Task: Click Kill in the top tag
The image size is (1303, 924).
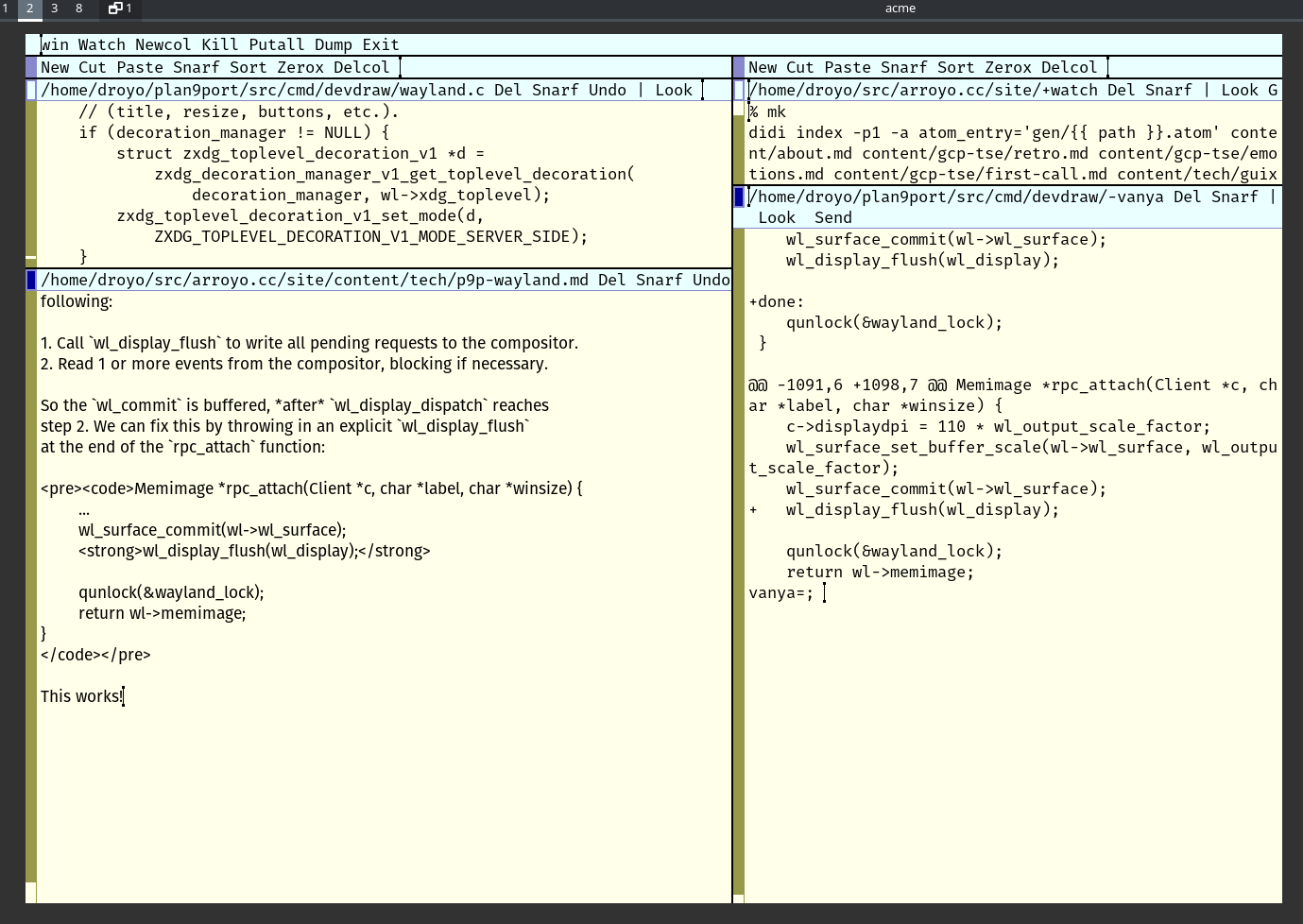Action: coord(220,44)
